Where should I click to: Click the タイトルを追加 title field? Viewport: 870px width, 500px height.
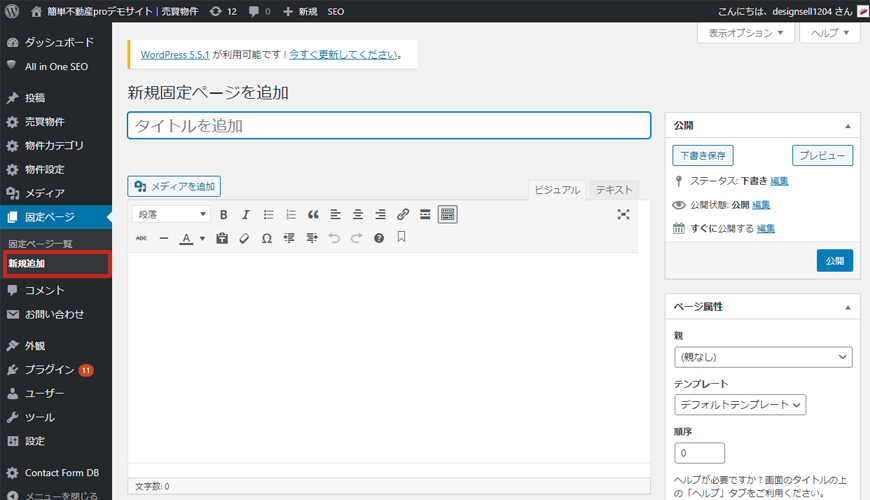point(389,125)
